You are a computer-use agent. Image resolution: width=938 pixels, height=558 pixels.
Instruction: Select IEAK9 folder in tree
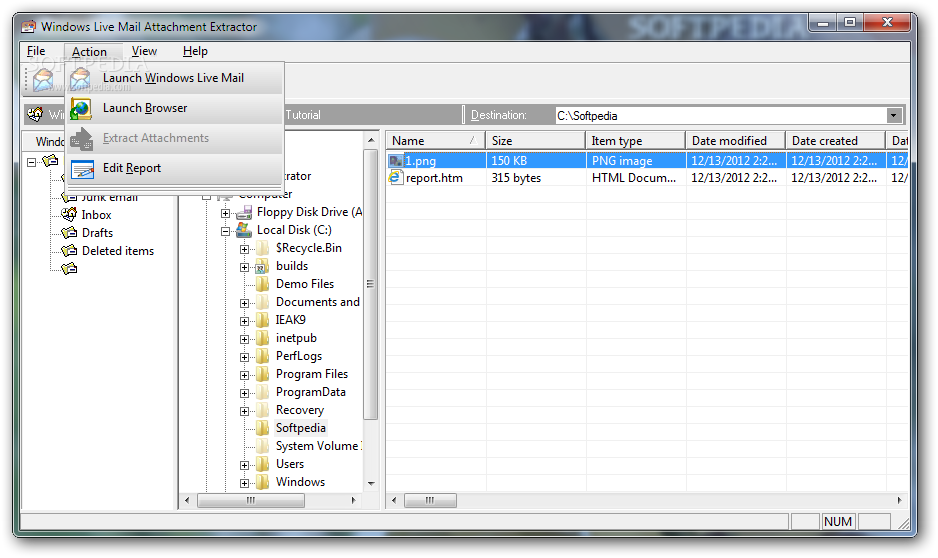pos(290,320)
